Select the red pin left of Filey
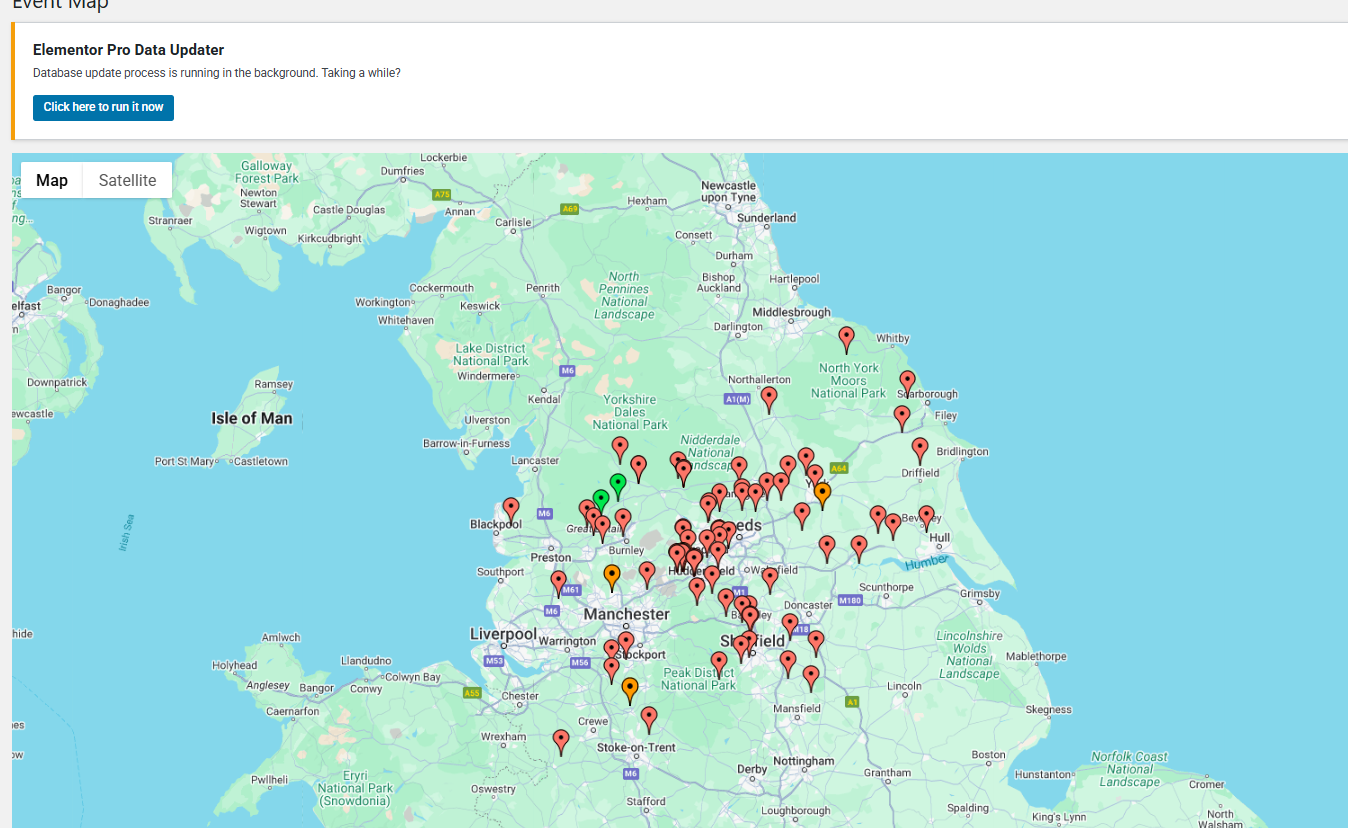This screenshot has height=828, width=1348. click(x=902, y=418)
